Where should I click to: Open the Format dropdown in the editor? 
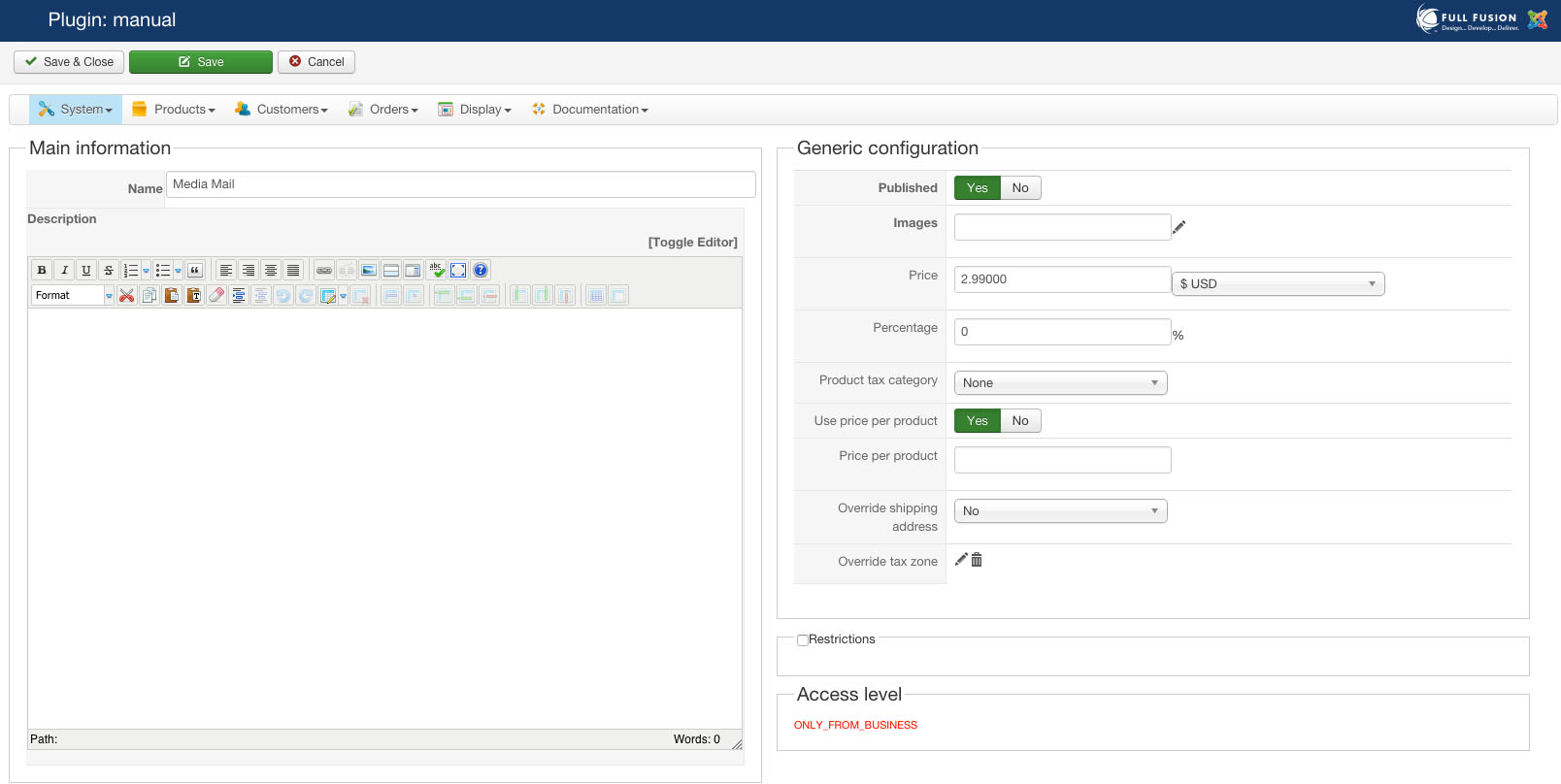[x=73, y=295]
